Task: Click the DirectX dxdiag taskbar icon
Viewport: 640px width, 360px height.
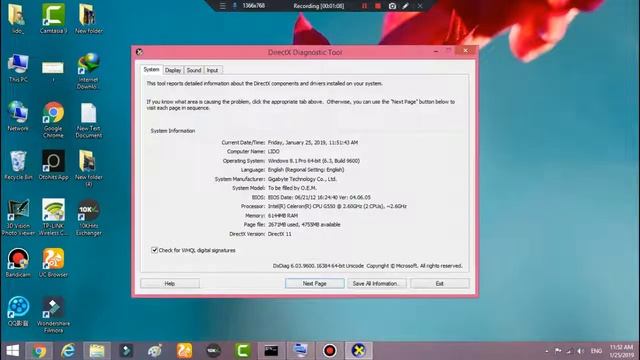Action: (x=358, y=351)
